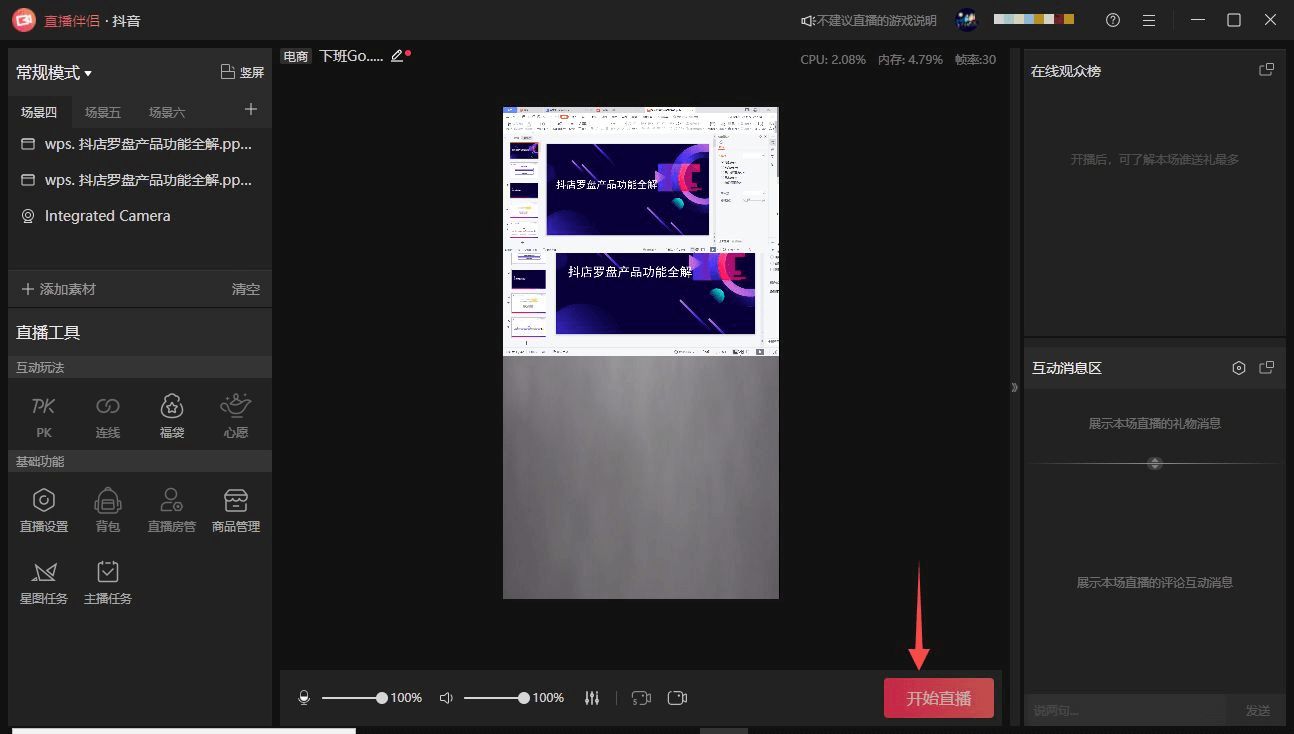Select first wps. 抖店罗盘产品功能全解 source
1294x734 pixels.
point(139,144)
